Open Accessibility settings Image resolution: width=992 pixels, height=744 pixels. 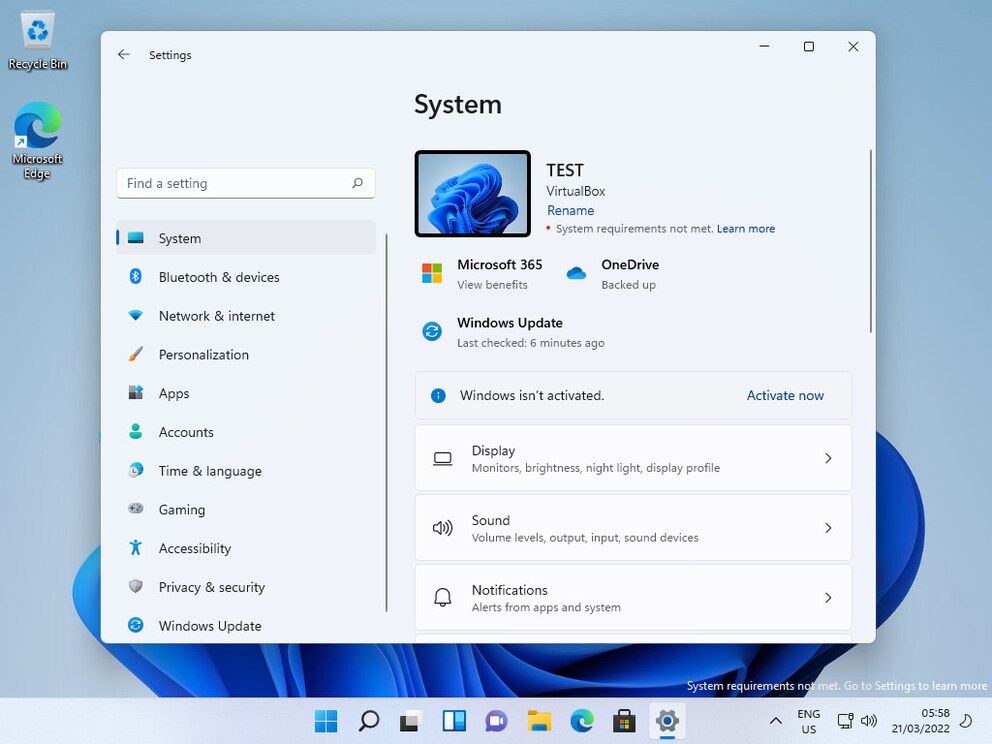pos(246,548)
